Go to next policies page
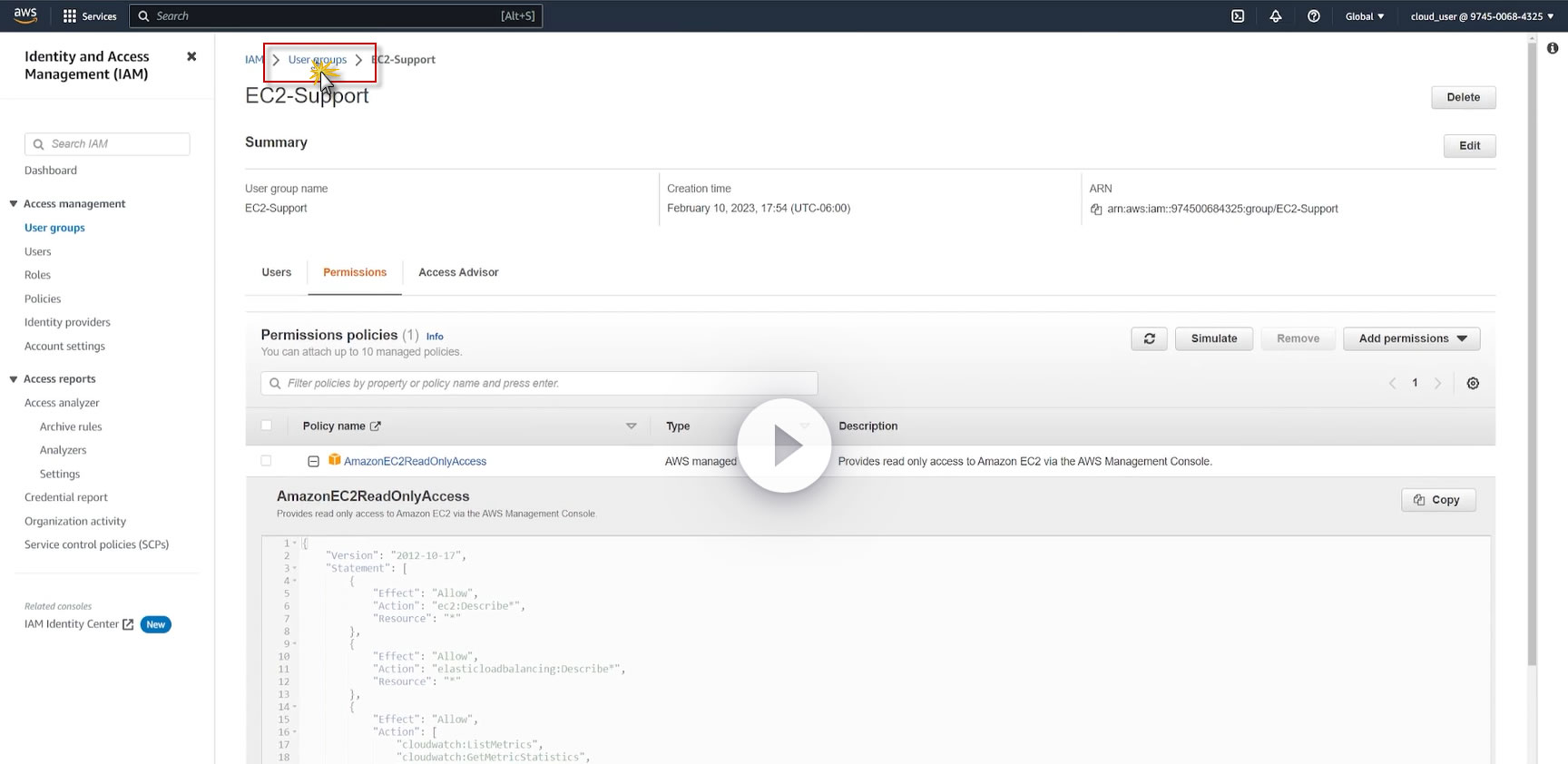Viewport: 1568px width, 764px height. pos(1437,384)
